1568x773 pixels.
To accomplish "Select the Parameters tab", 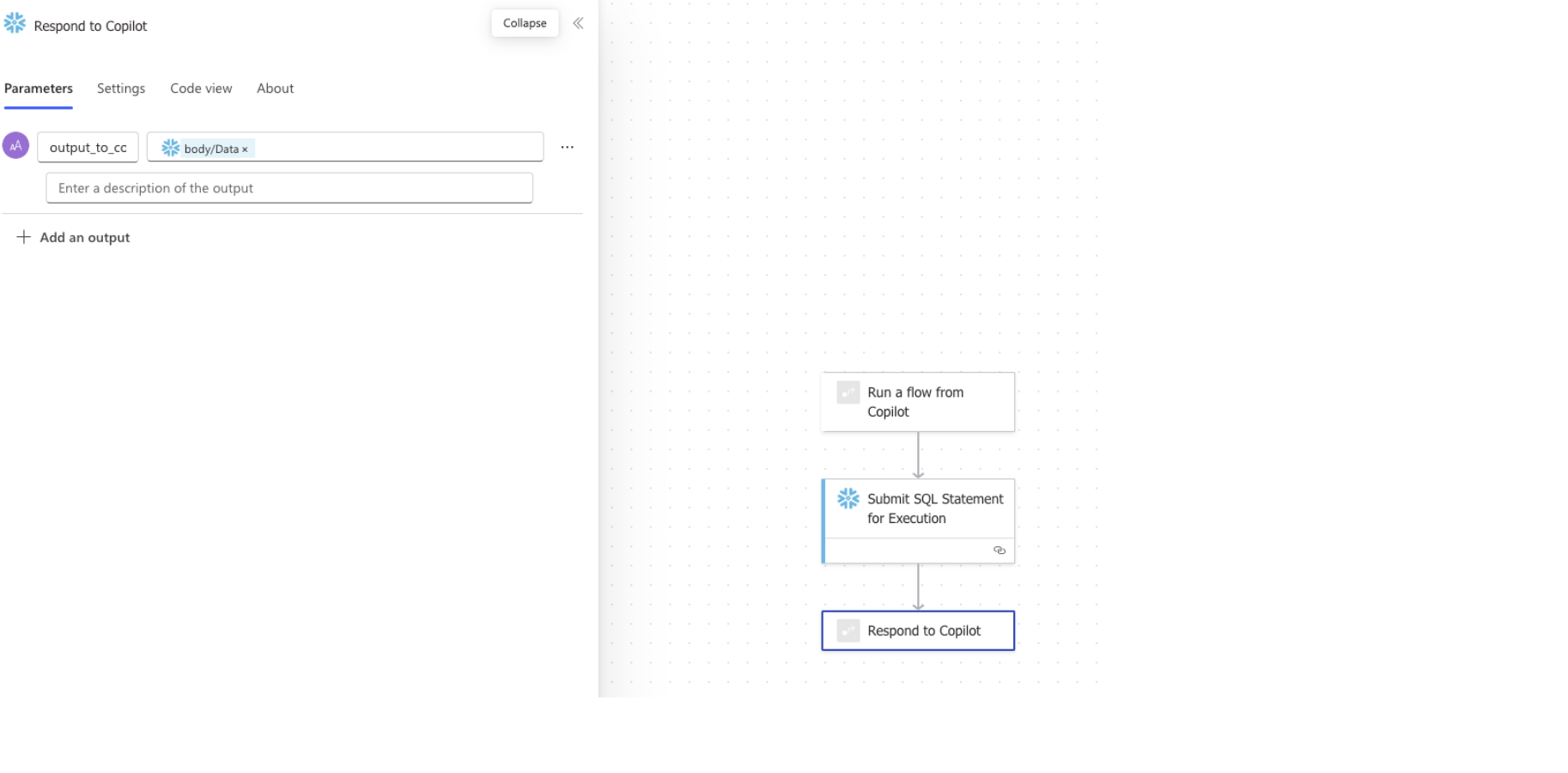I will 39,88.
